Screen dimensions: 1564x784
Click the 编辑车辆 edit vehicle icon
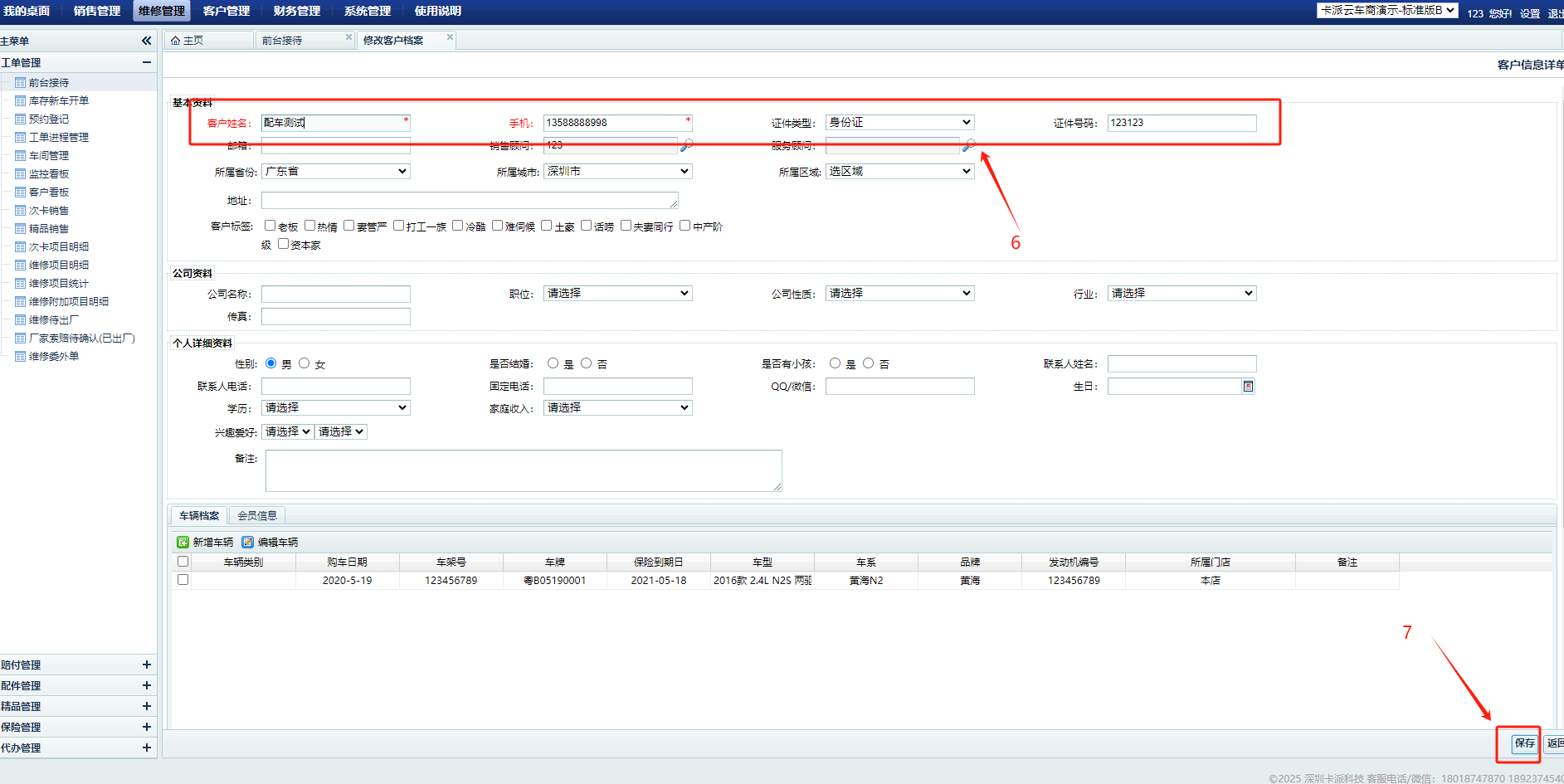pyautogui.click(x=247, y=543)
